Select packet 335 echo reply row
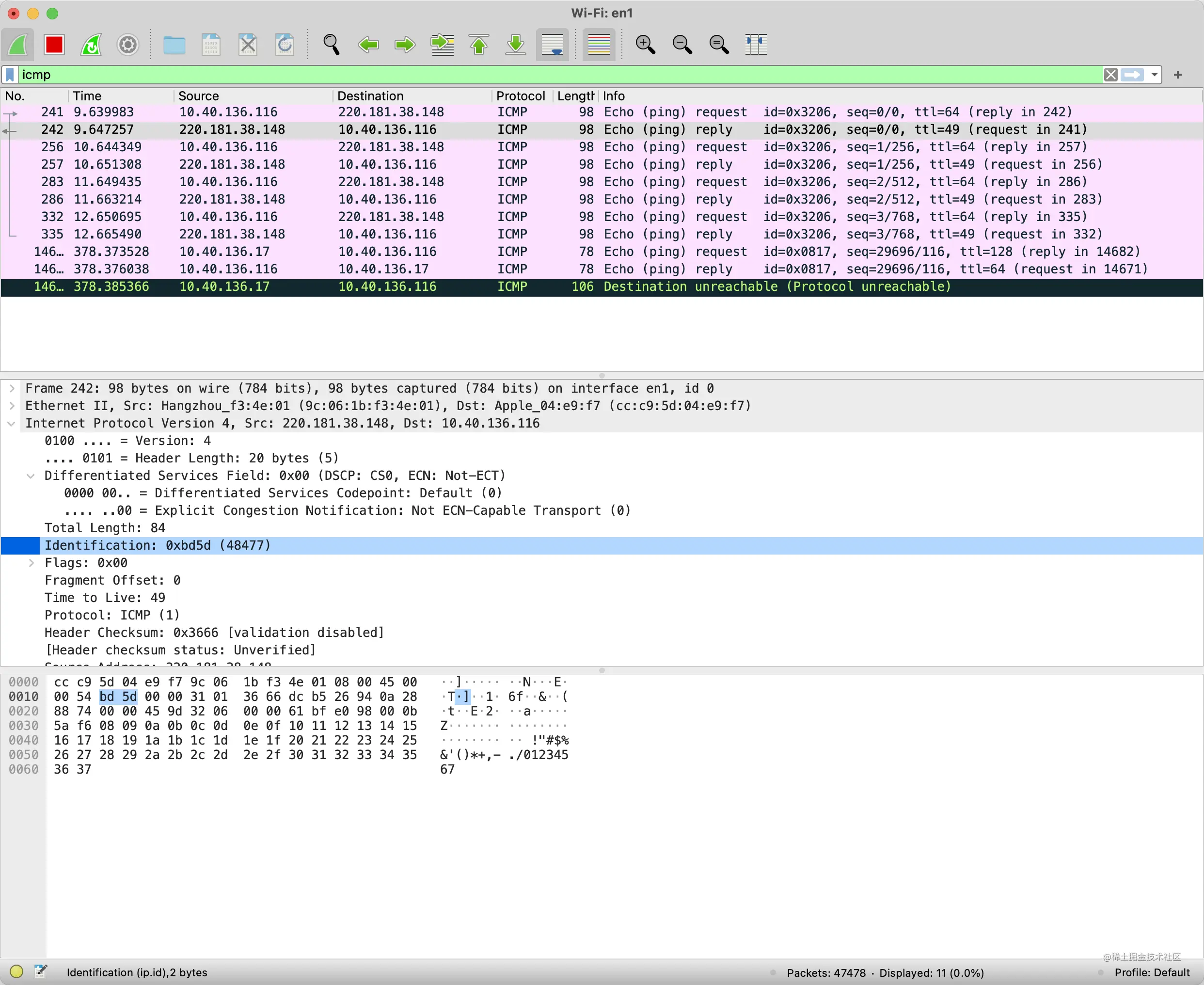Viewport: 1204px width, 985px height. click(x=602, y=234)
